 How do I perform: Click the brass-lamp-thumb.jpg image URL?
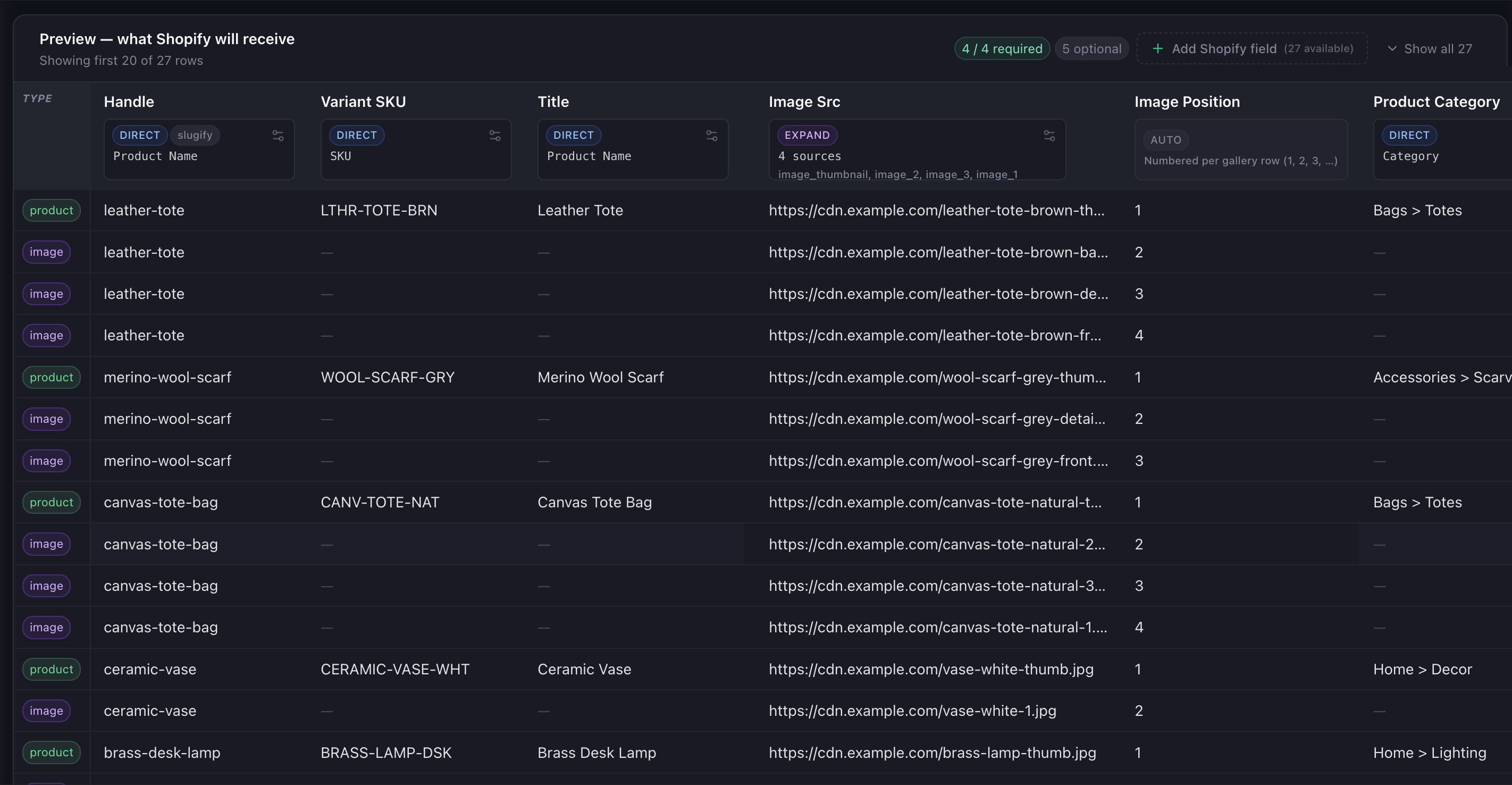pyautogui.click(x=932, y=752)
